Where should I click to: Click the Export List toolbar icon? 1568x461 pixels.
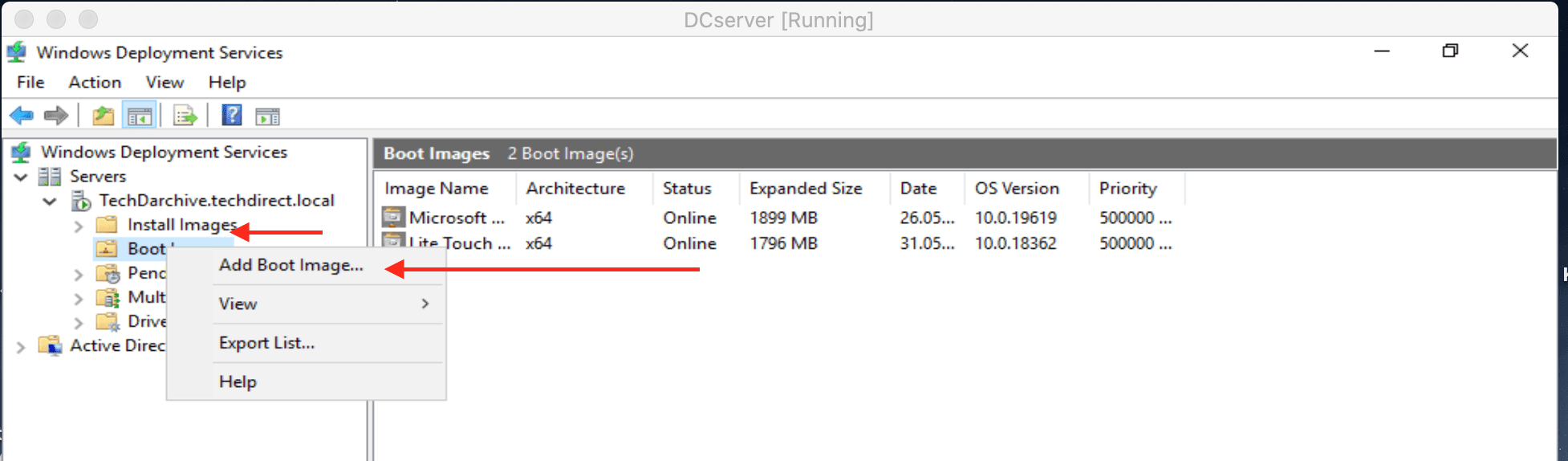[x=185, y=116]
